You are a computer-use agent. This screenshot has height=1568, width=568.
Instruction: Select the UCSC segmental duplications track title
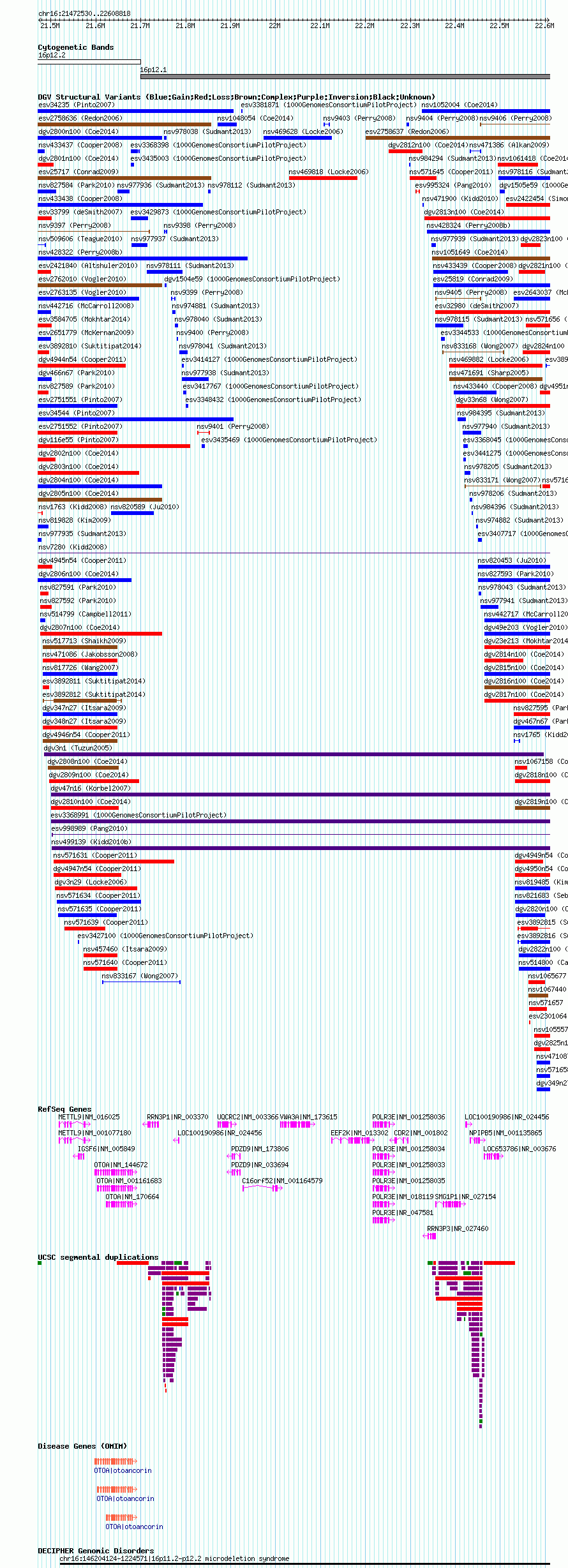point(98,1257)
